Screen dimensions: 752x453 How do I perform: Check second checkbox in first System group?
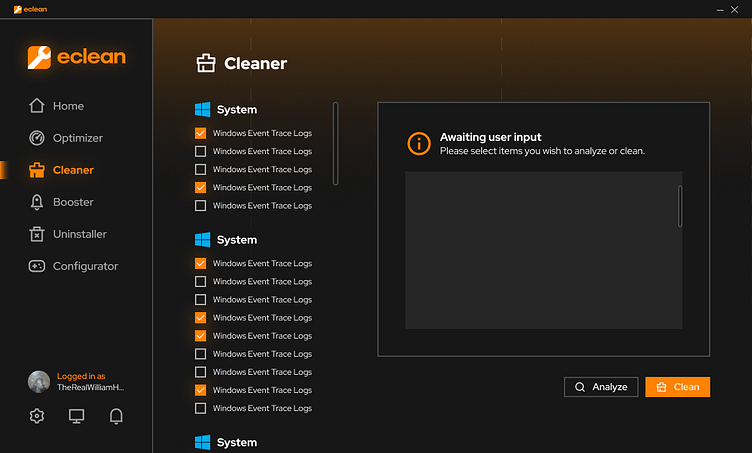click(x=200, y=151)
